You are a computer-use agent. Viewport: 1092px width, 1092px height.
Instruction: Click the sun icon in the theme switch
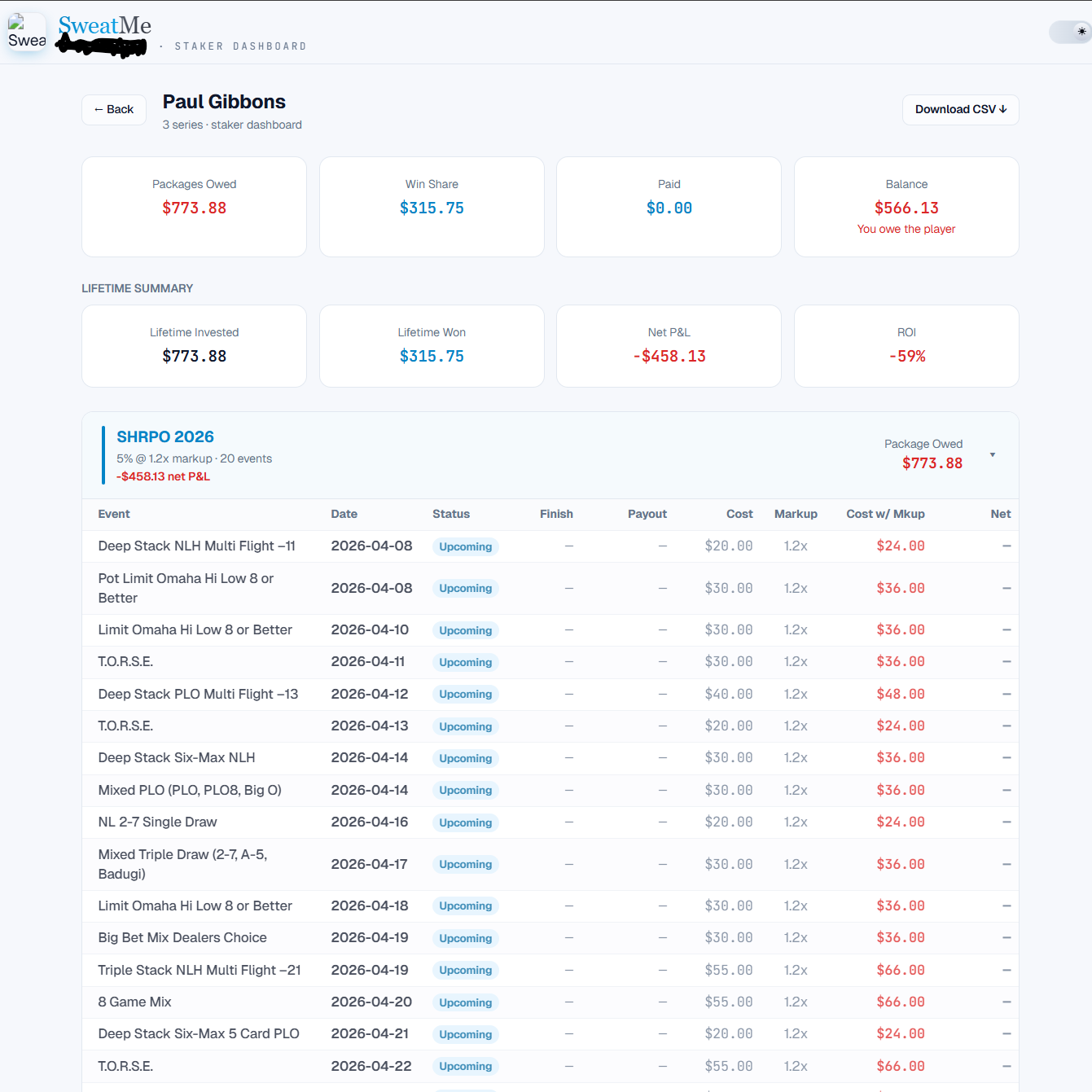pyautogui.click(x=1081, y=31)
